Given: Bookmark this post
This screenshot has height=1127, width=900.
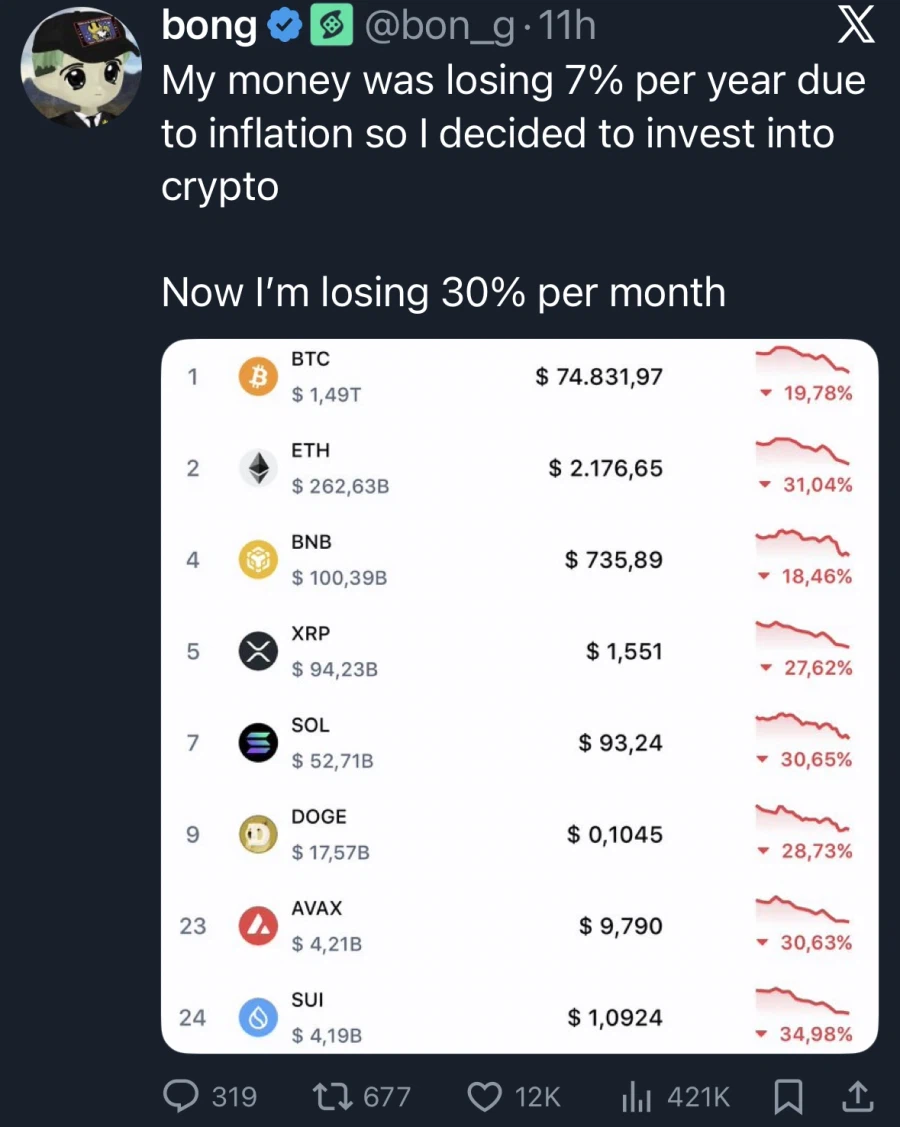Looking at the screenshot, I should click(788, 1097).
